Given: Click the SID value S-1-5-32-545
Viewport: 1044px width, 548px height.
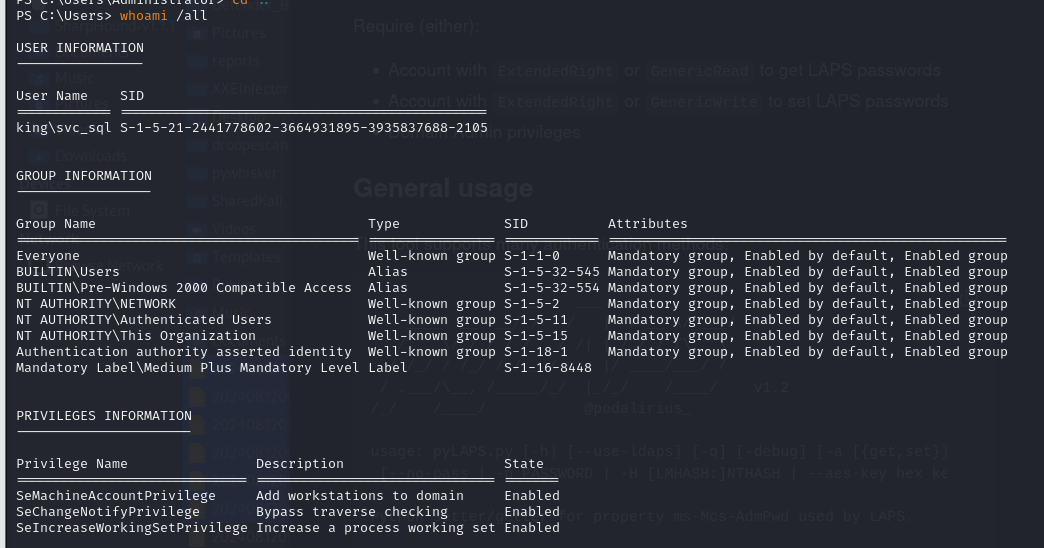Looking at the screenshot, I should (552, 272).
